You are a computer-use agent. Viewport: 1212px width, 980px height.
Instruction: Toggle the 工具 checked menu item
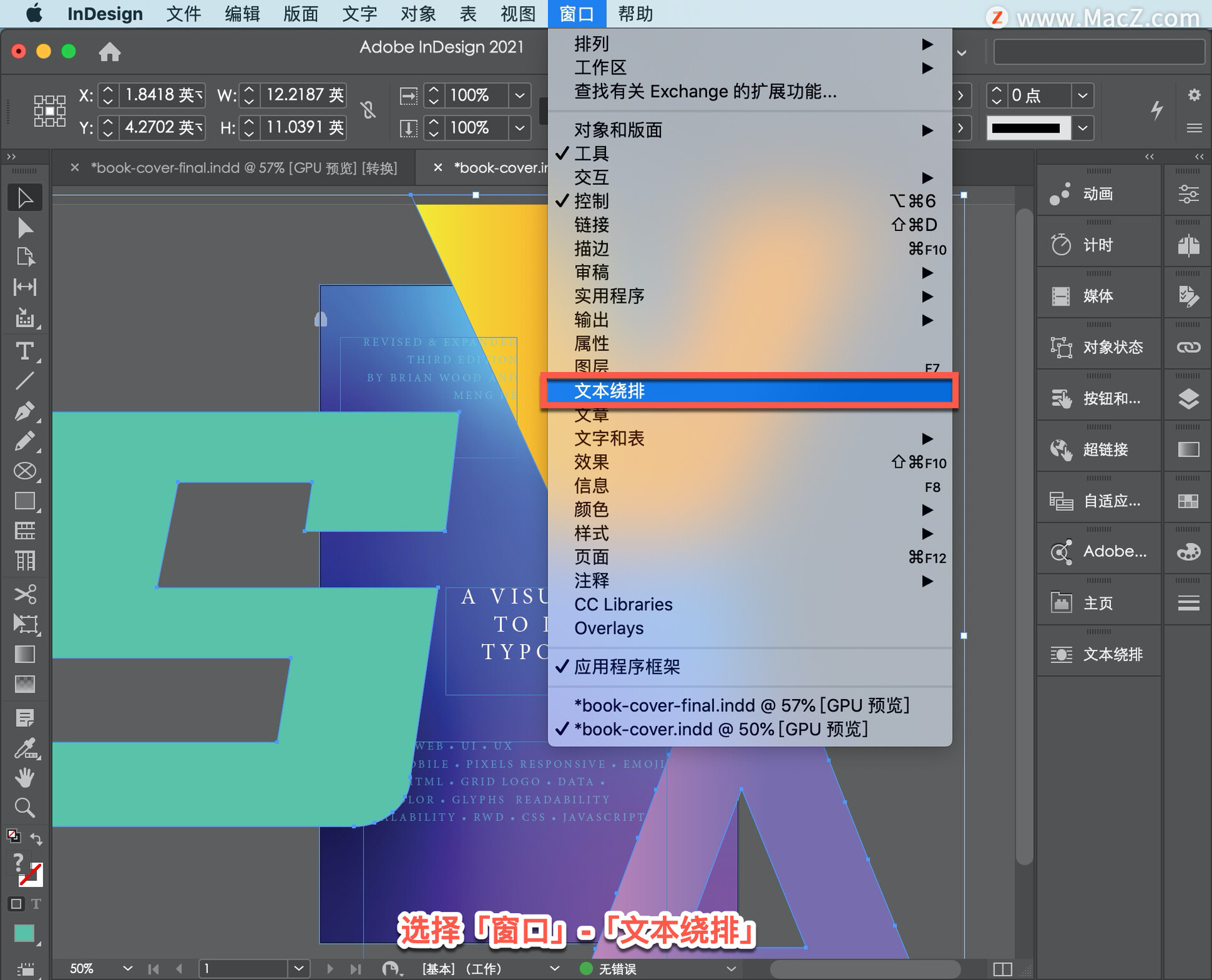point(591,153)
